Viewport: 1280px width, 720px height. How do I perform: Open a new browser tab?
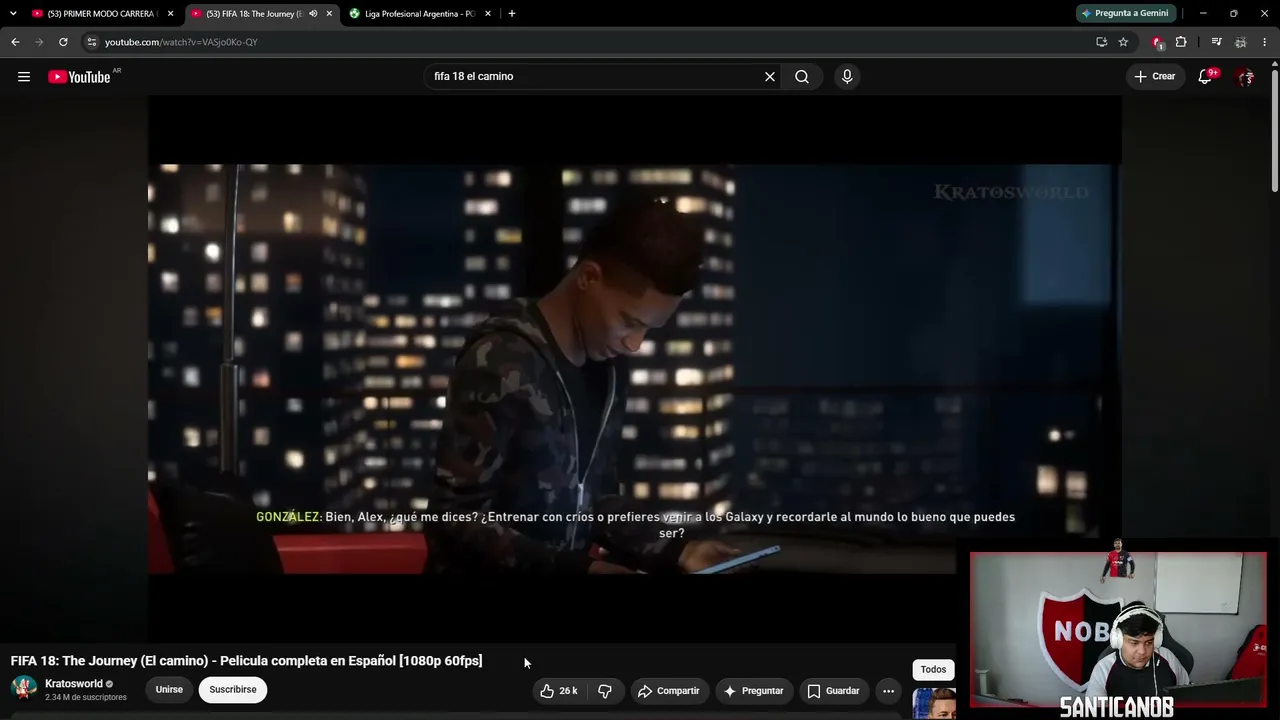pyautogui.click(x=512, y=14)
